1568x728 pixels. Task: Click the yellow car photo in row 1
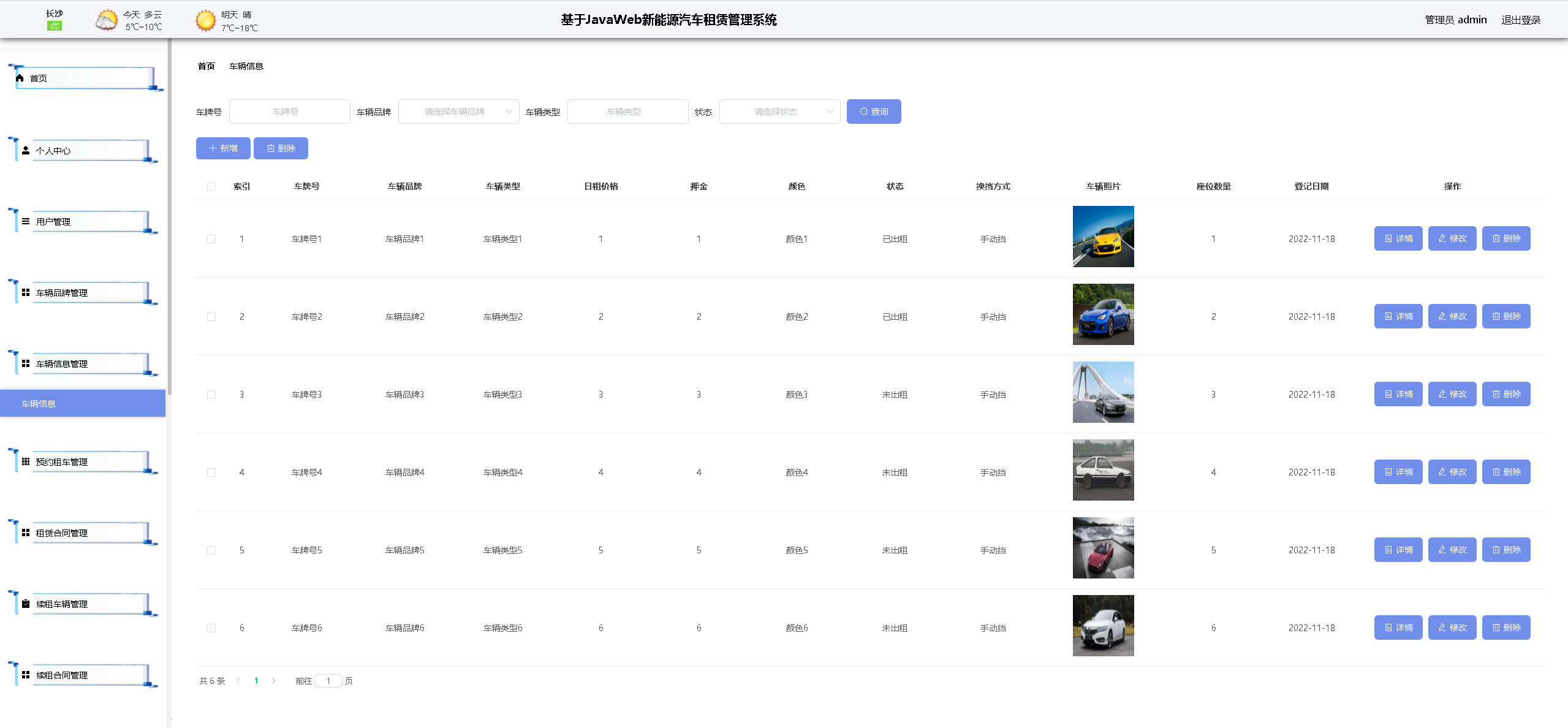(1103, 237)
